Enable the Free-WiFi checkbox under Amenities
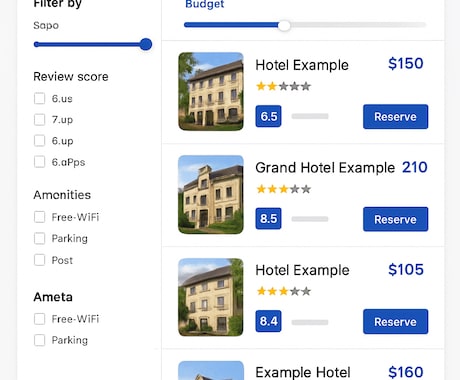The width and height of the screenshot is (460, 380). [x=39, y=217]
